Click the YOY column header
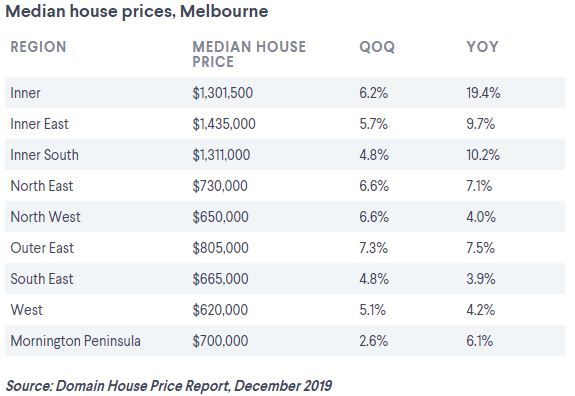 pos(482,47)
